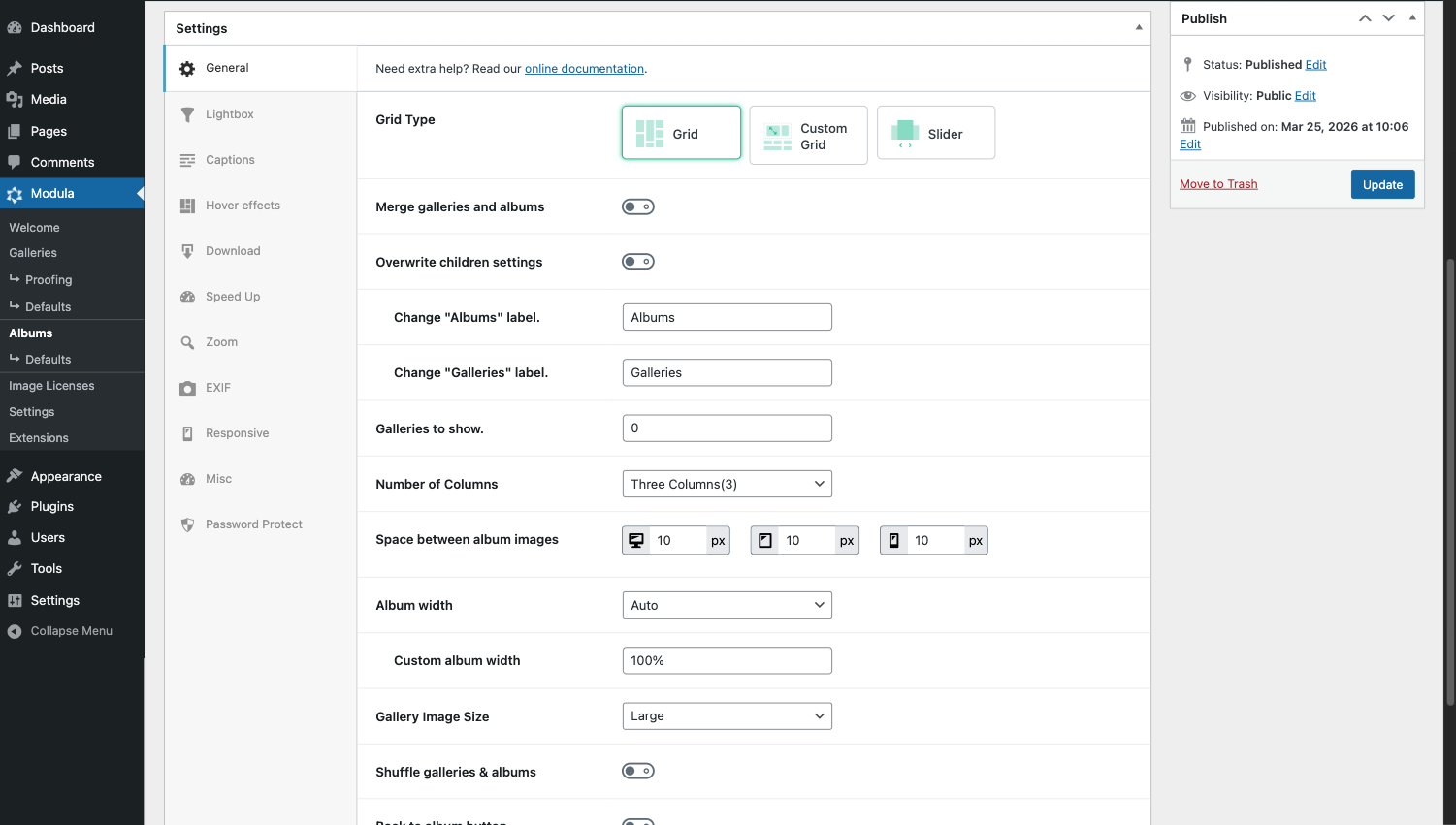Click the Galleries to show field
The image size is (1456, 825).
[x=727, y=428]
